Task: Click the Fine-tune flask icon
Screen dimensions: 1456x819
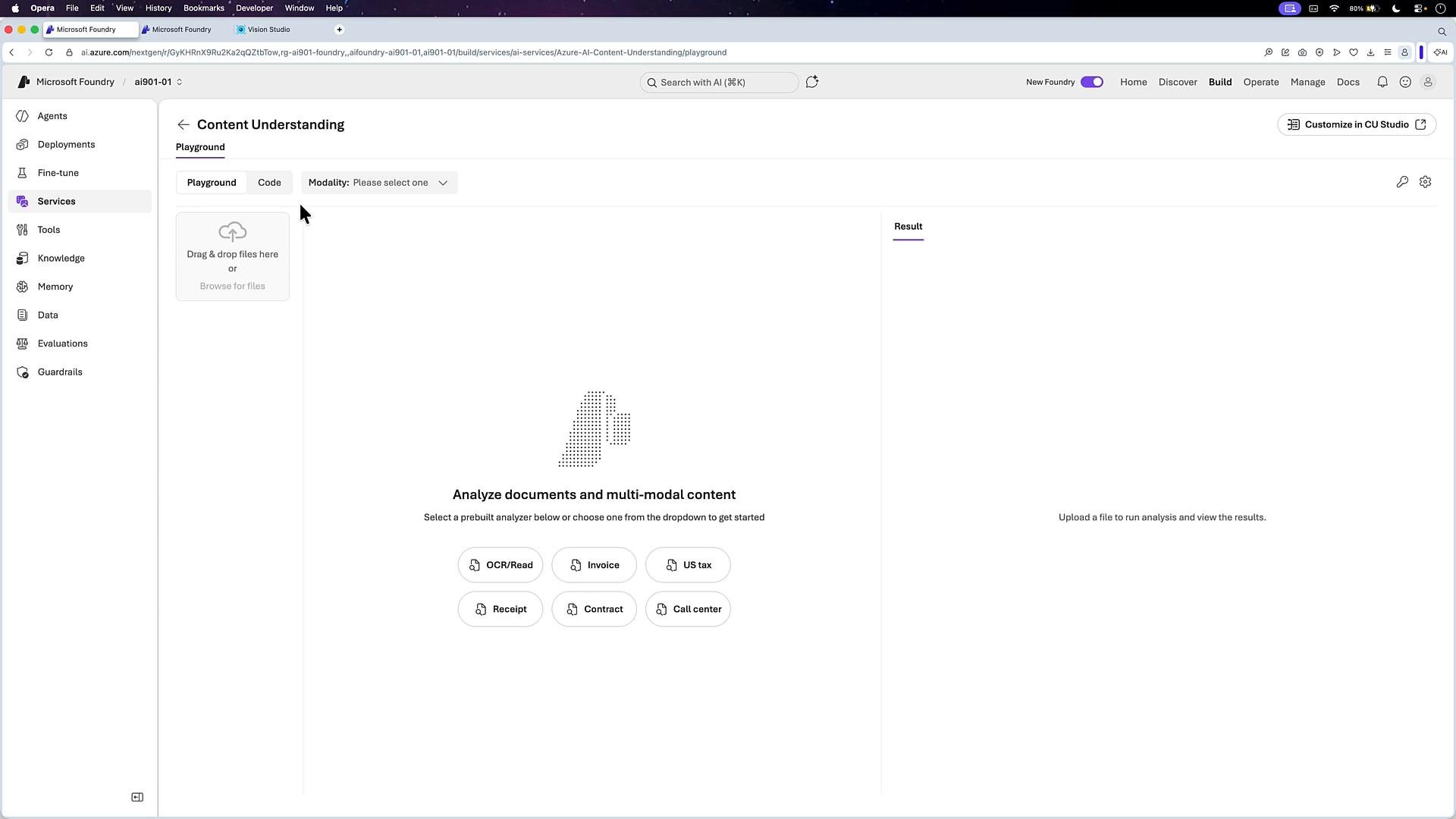Action: tap(22, 173)
